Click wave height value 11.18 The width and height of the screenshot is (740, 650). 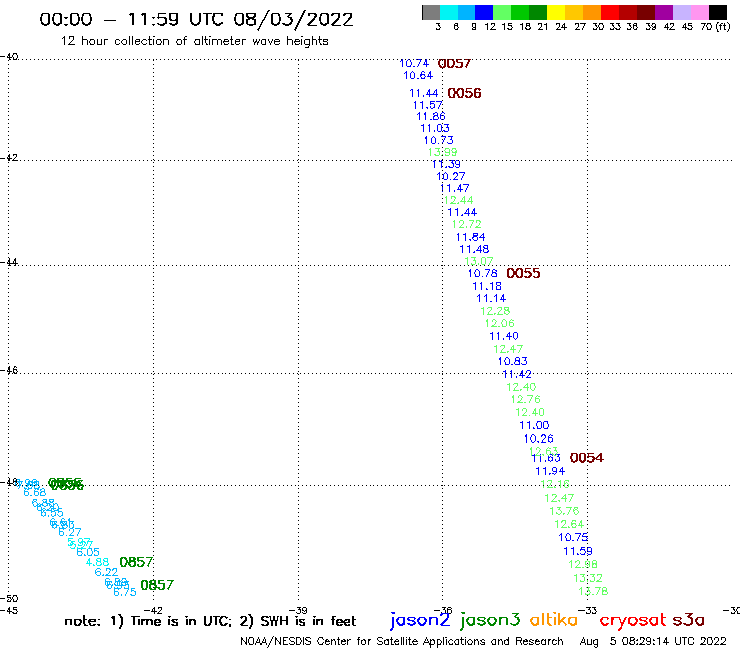point(487,287)
